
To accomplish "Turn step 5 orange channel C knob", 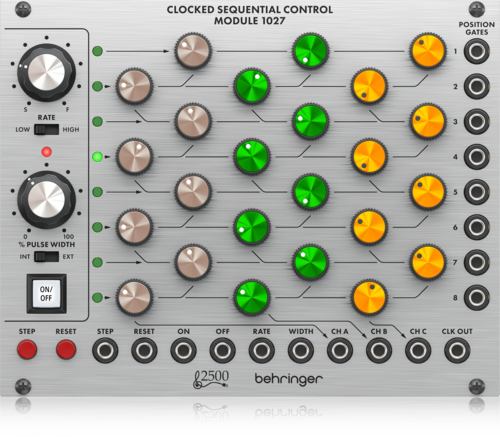I will click(428, 192).
